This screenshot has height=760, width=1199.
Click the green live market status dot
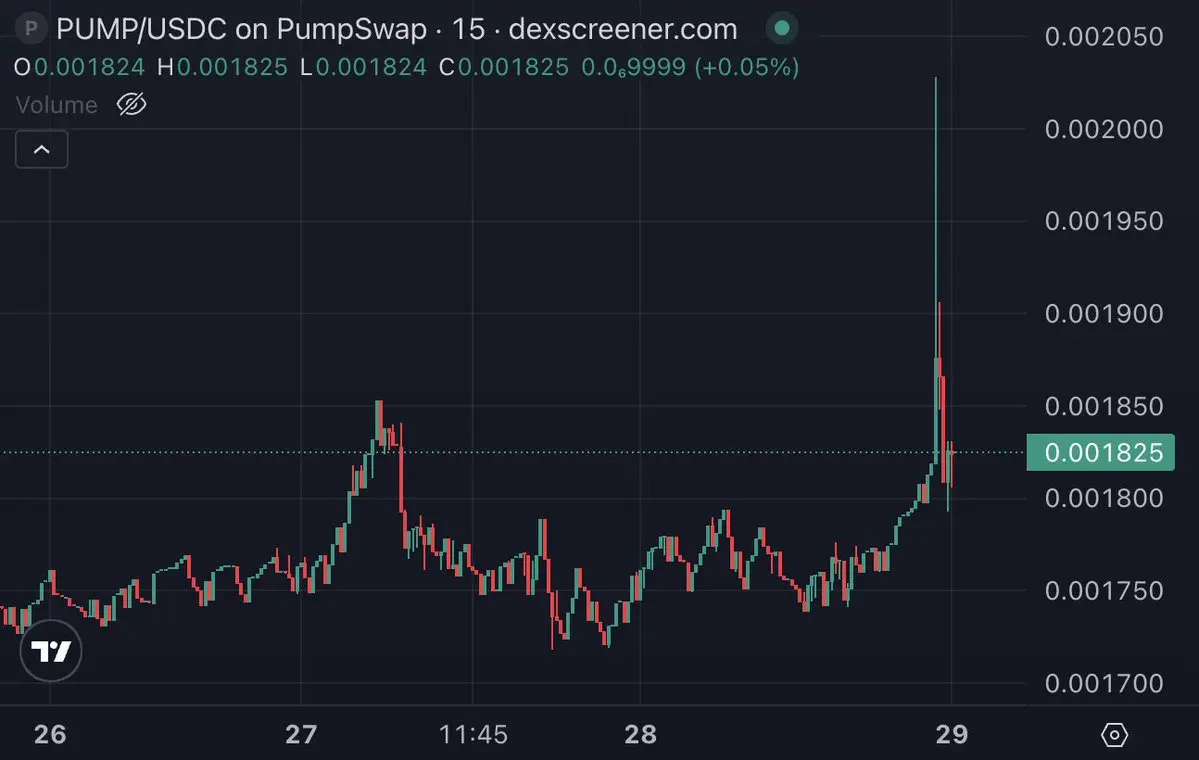[781, 28]
